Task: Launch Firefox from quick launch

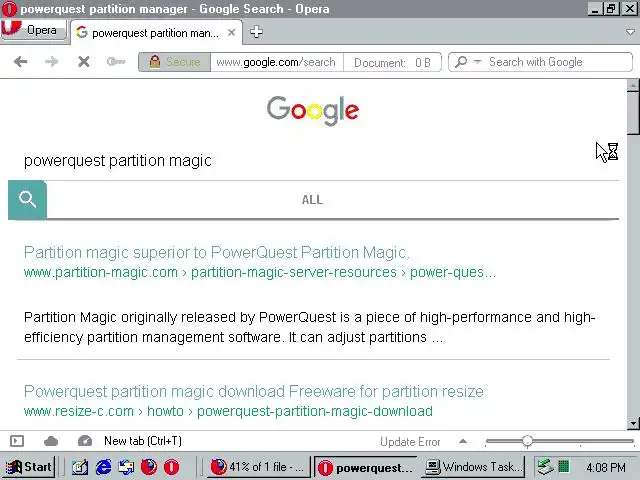Action: [x=149, y=467]
